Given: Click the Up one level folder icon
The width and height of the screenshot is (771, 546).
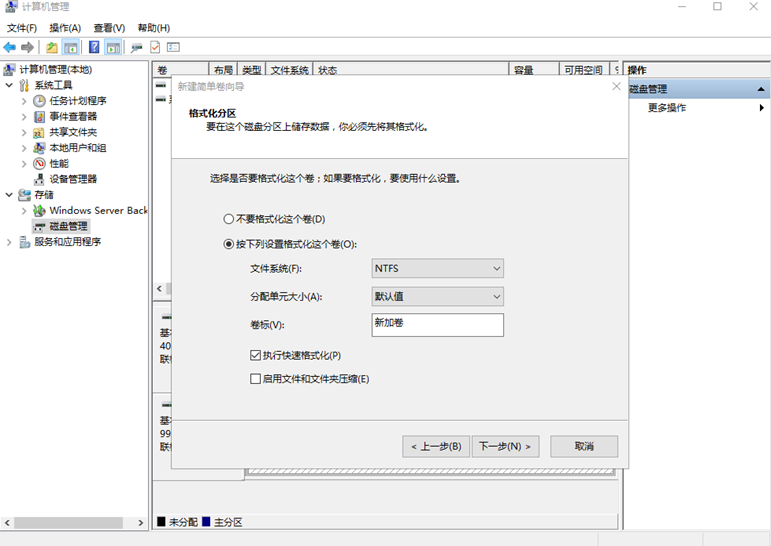Looking at the screenshot, I should 52,47.
